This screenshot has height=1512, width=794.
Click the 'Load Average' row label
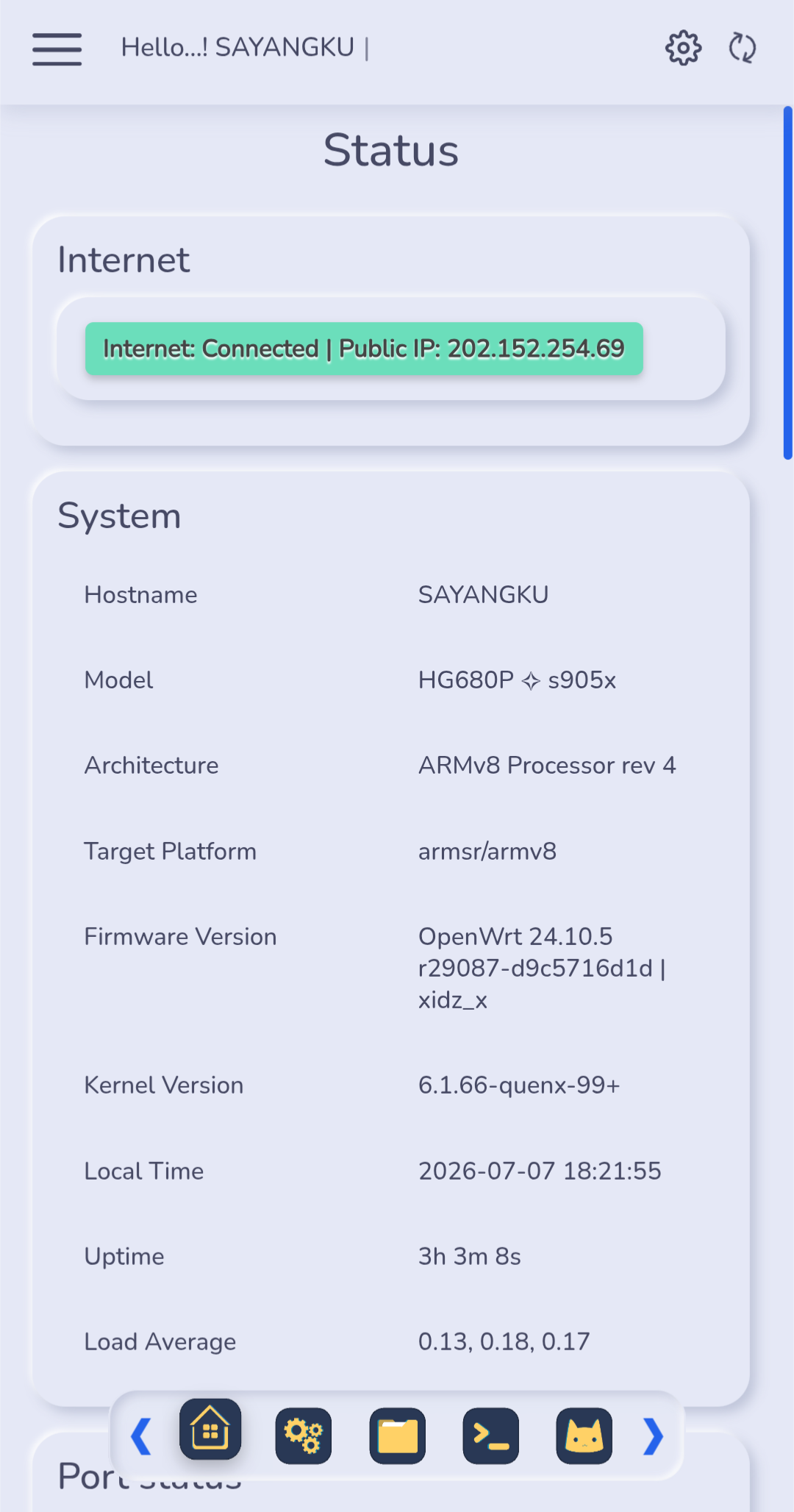[x=160, y=1342]
